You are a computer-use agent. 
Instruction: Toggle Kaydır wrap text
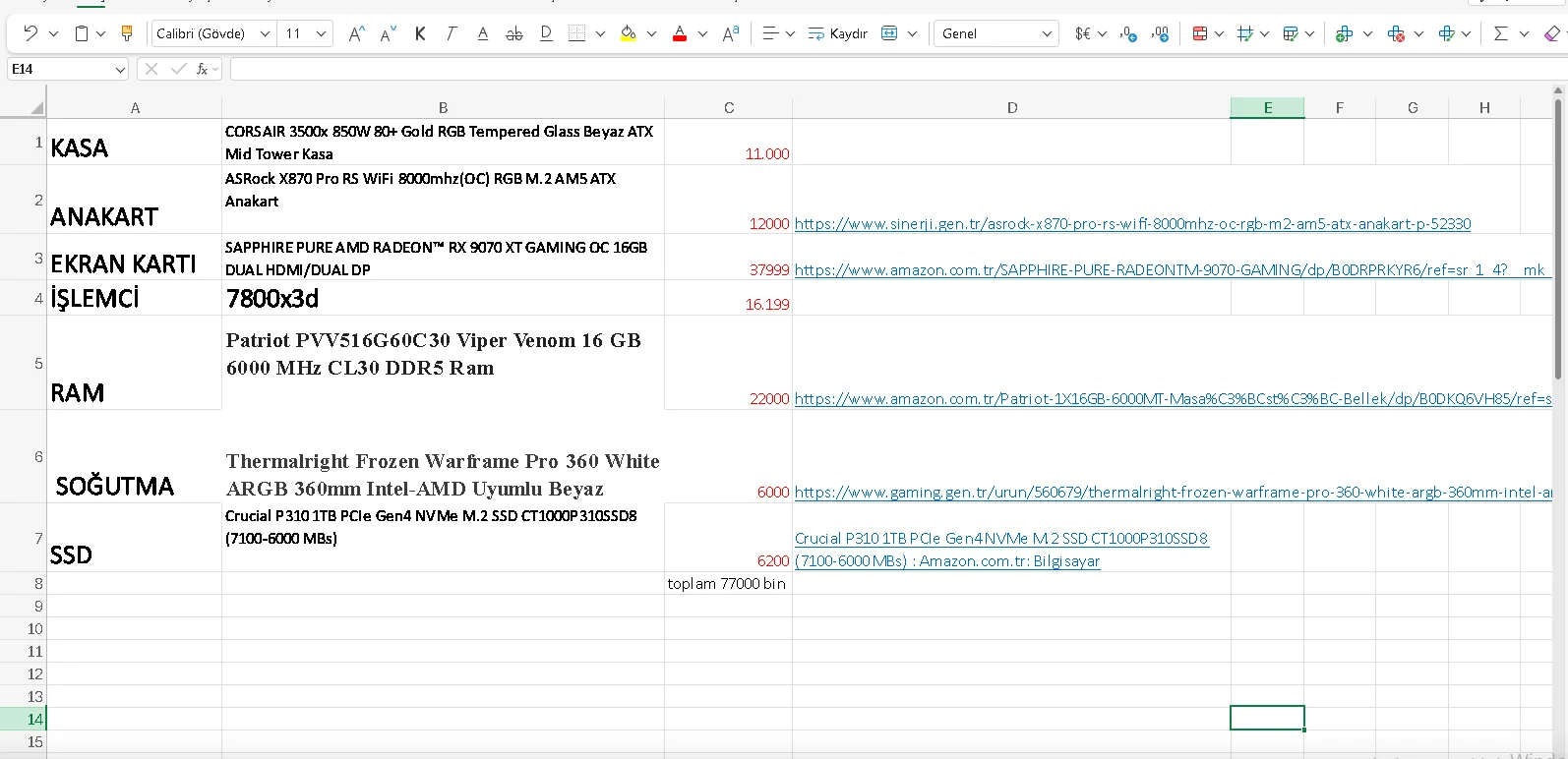coord(838,33)
